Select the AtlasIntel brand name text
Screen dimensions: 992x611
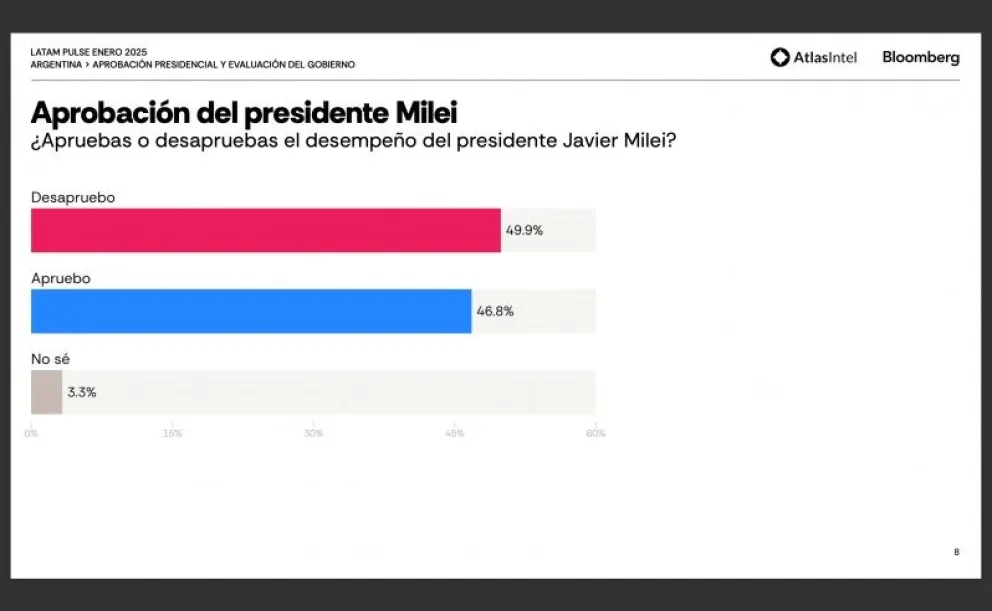(825, 58)
